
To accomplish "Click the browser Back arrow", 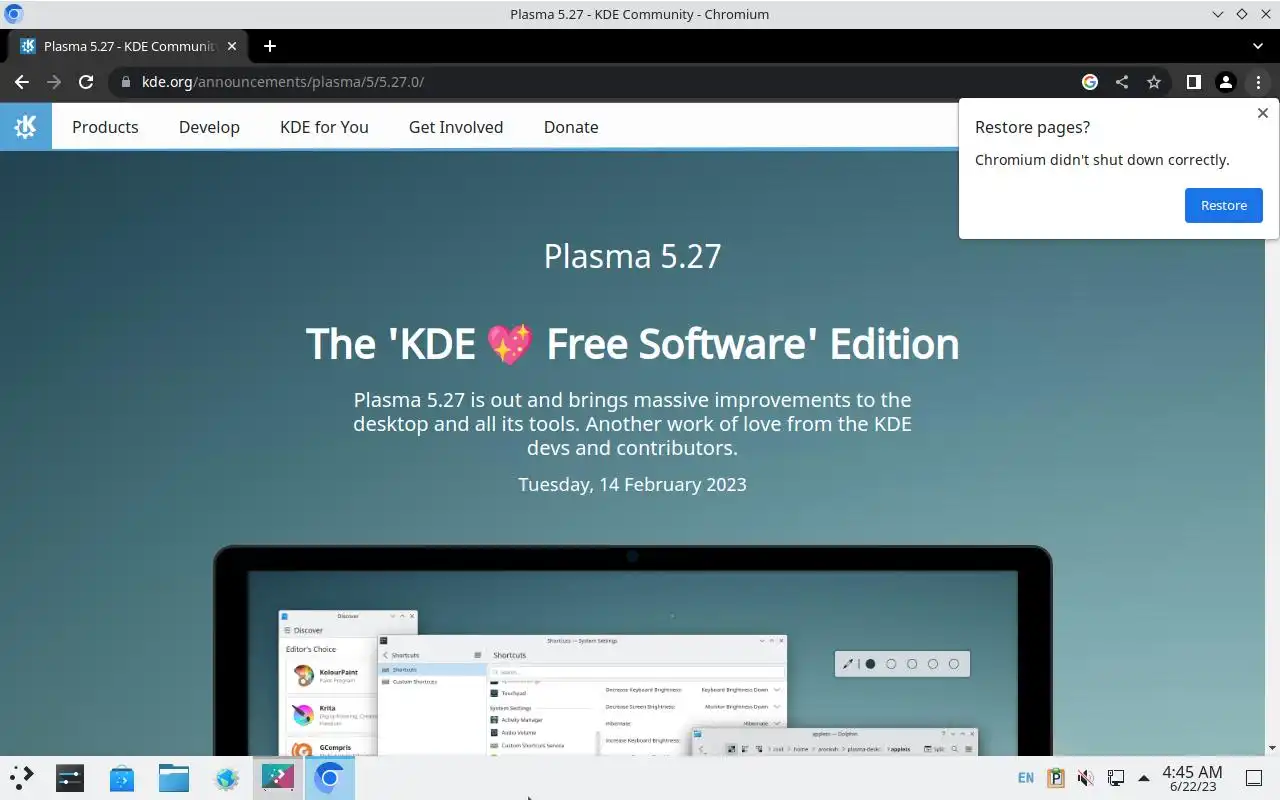I will (x=22, y=82).
